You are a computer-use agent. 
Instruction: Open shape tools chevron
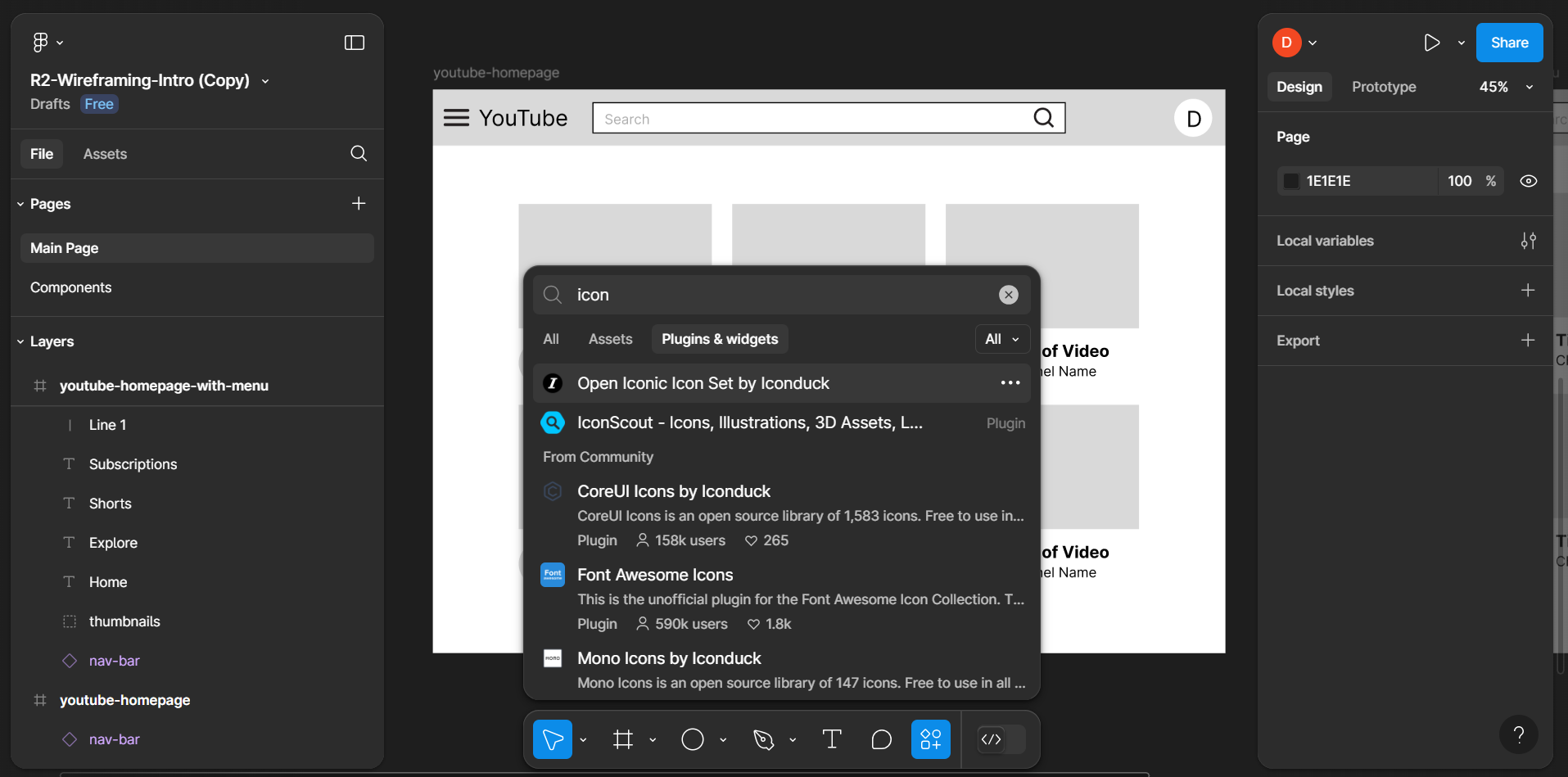pyautogui.click(x=723, y=739)
